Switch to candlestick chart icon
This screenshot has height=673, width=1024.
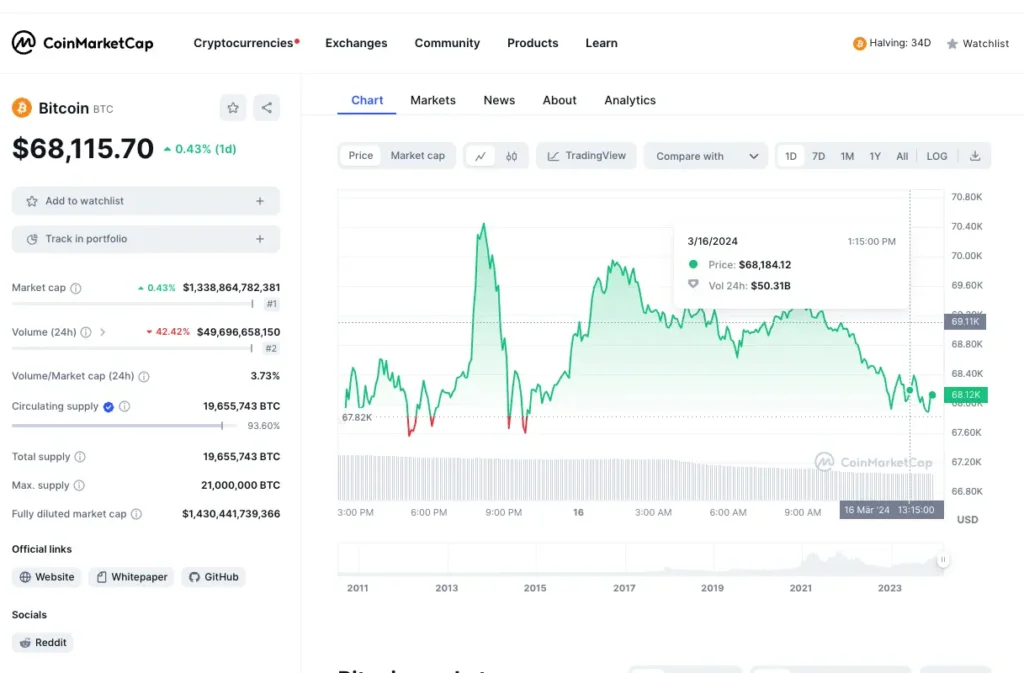click(511, 156)
